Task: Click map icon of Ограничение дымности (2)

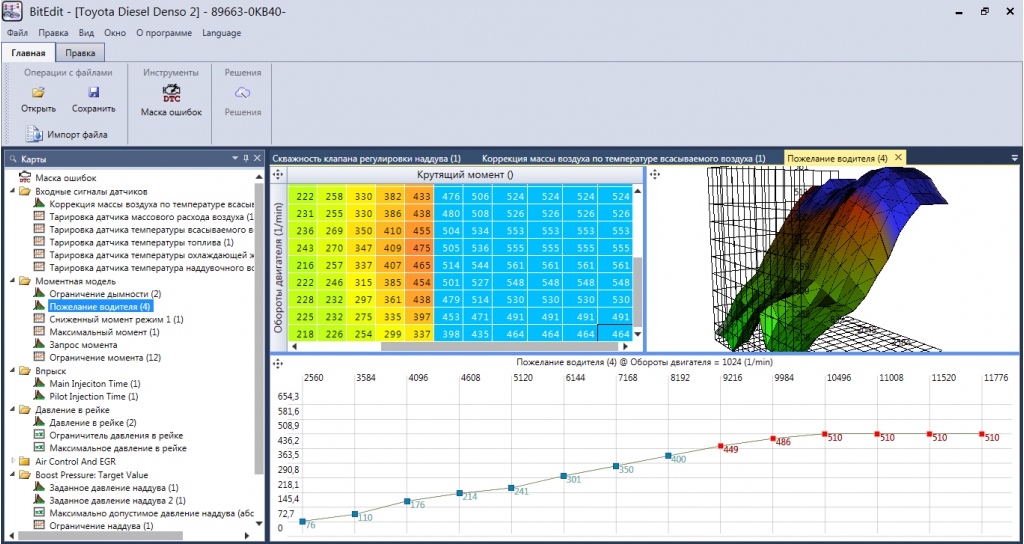Action: coord(39,294)
